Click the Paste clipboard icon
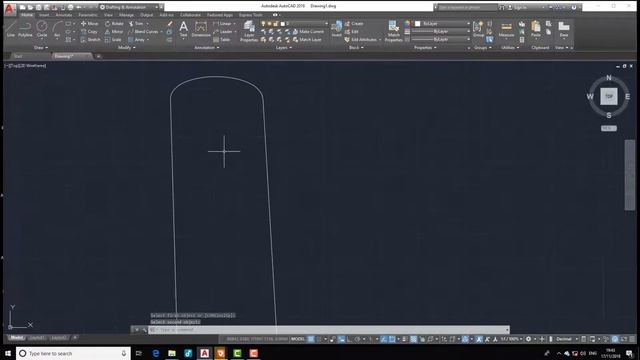The image size is (640, 360). point(536,29)
